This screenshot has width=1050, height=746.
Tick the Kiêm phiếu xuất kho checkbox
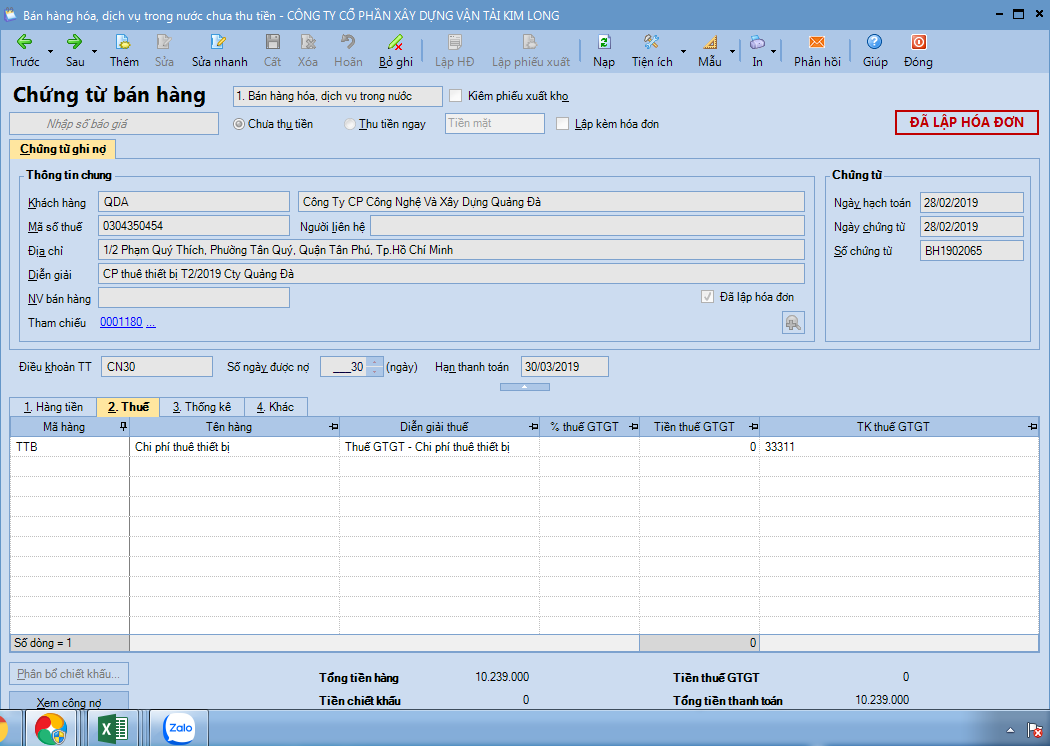(456, 96)
